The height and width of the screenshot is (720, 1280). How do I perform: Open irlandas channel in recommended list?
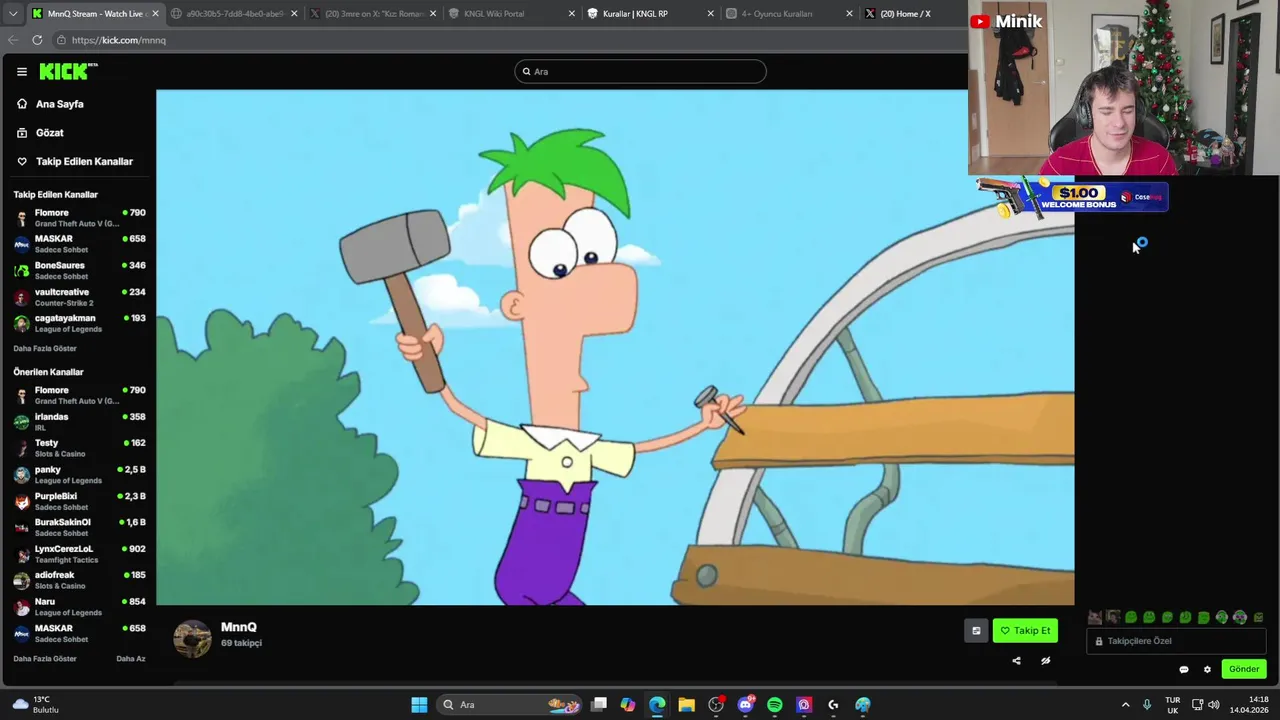coord(80,422)
